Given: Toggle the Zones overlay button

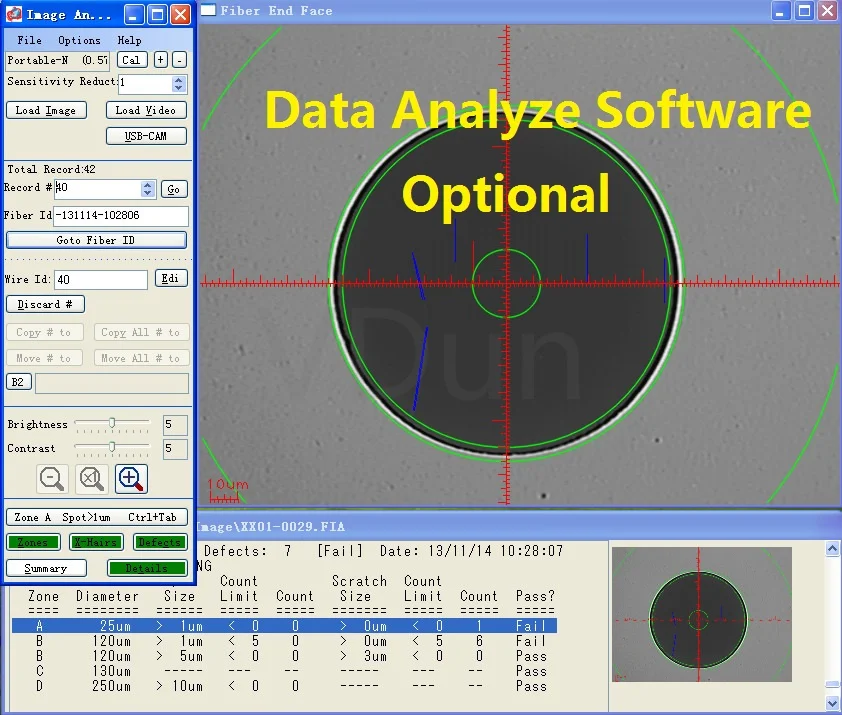Looking at the screenshot, I should click(33, 542).
